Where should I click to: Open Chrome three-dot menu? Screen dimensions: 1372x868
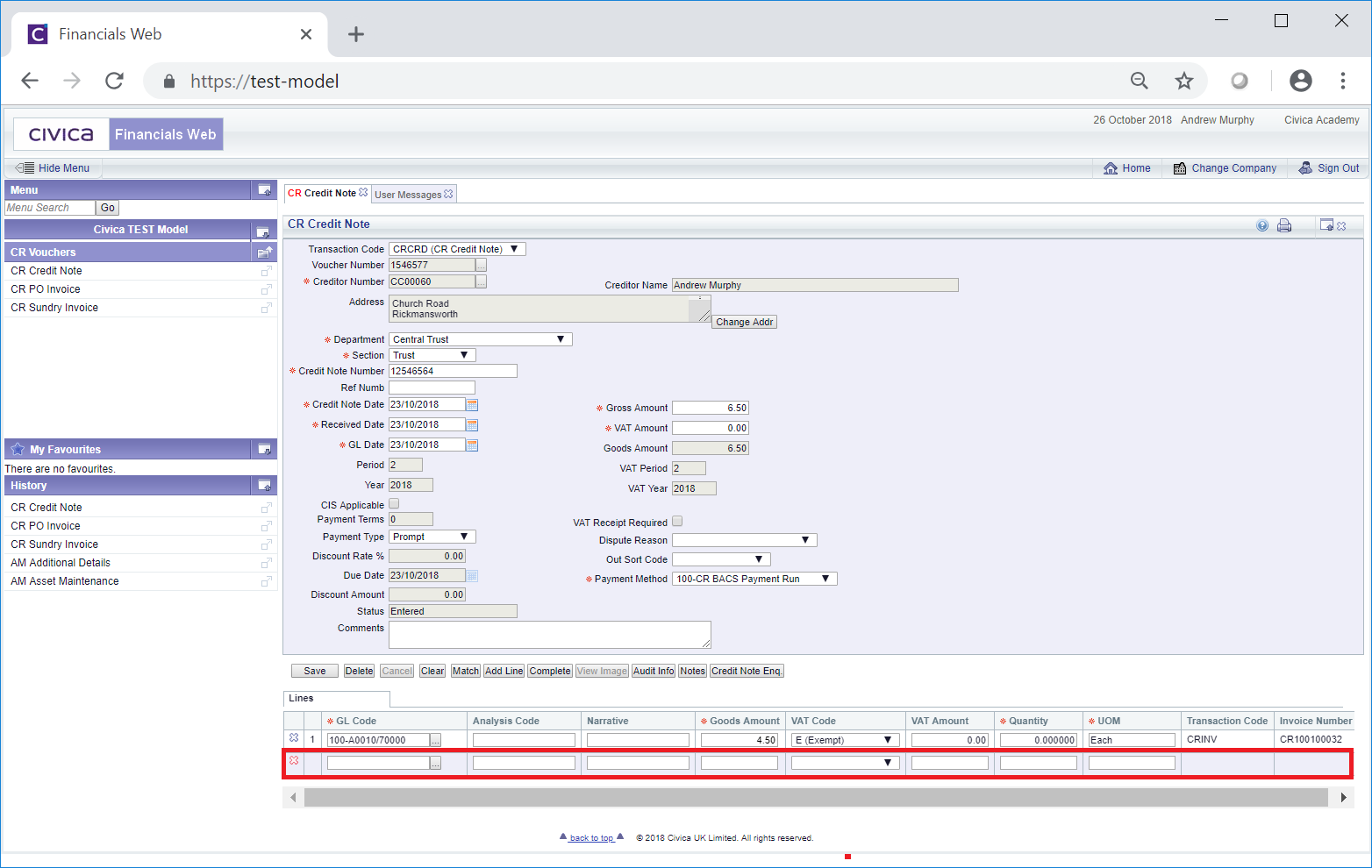[1343, 81]
